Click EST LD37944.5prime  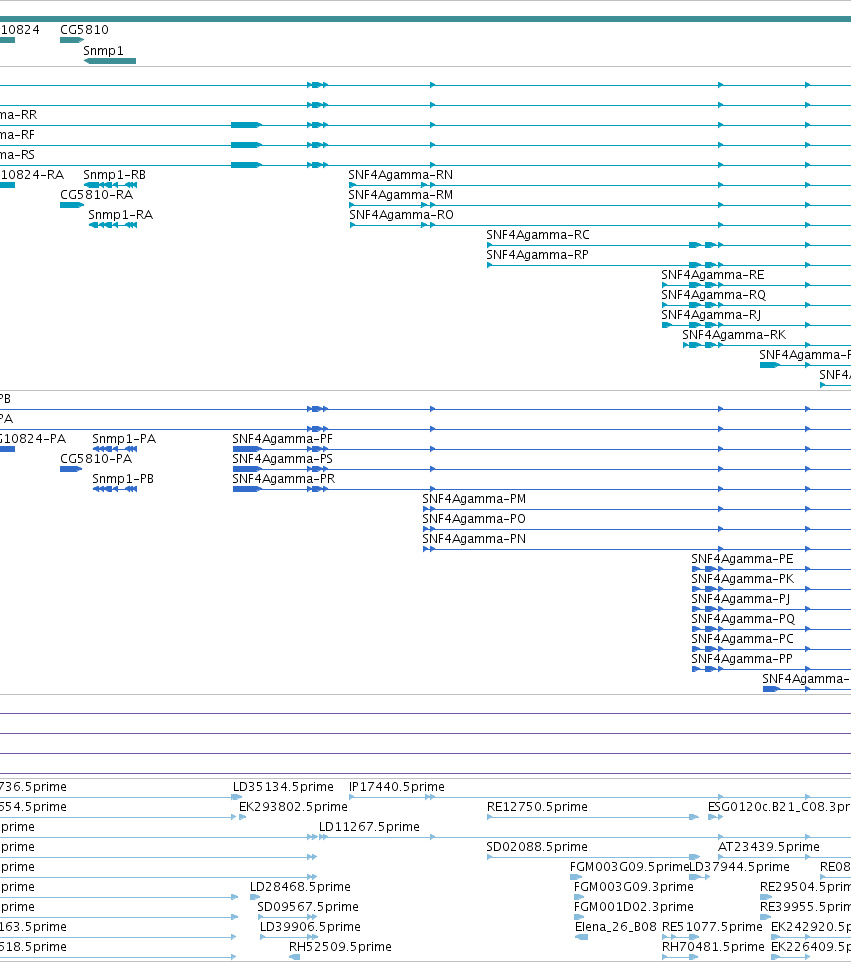(x=739, y=866)
